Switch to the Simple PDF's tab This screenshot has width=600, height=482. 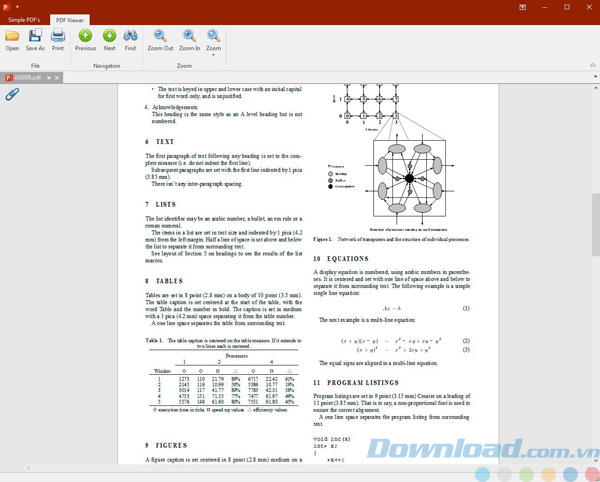(x=24, y=20)
